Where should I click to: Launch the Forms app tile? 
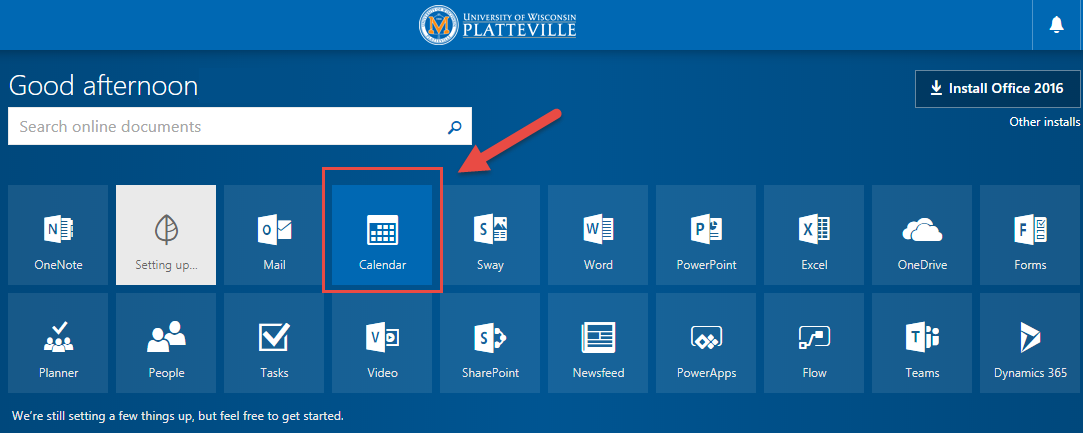[x=1030, y=235]
